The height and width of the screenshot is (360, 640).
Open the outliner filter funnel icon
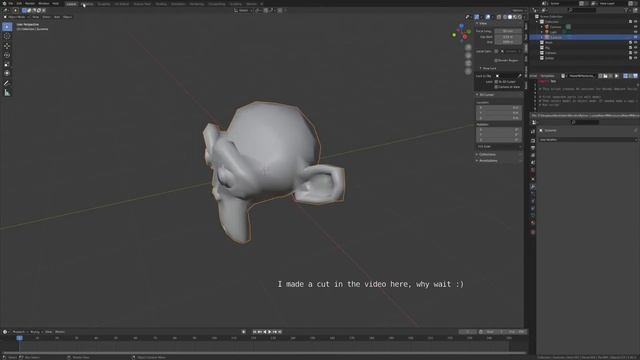(x=626, y=10)
